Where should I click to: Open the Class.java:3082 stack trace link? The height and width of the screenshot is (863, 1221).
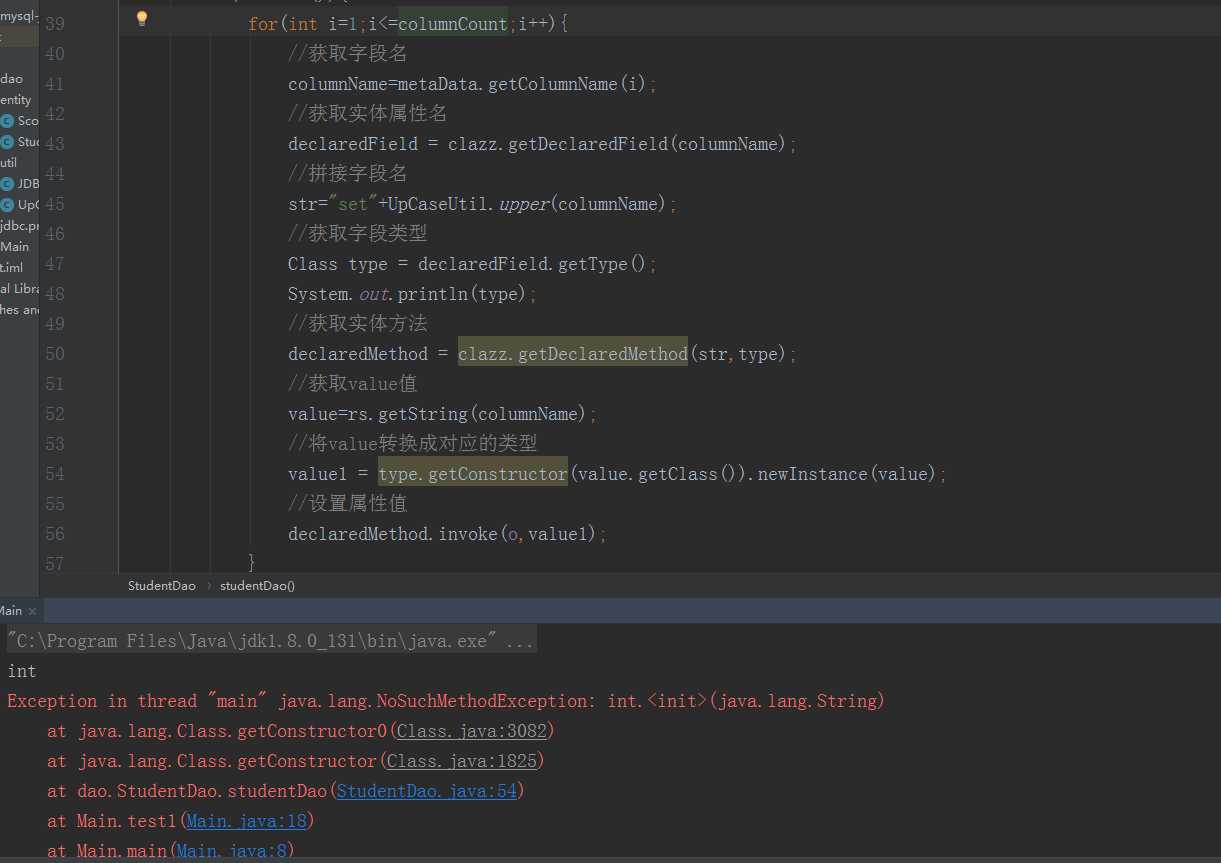click(x=472, y=731)
